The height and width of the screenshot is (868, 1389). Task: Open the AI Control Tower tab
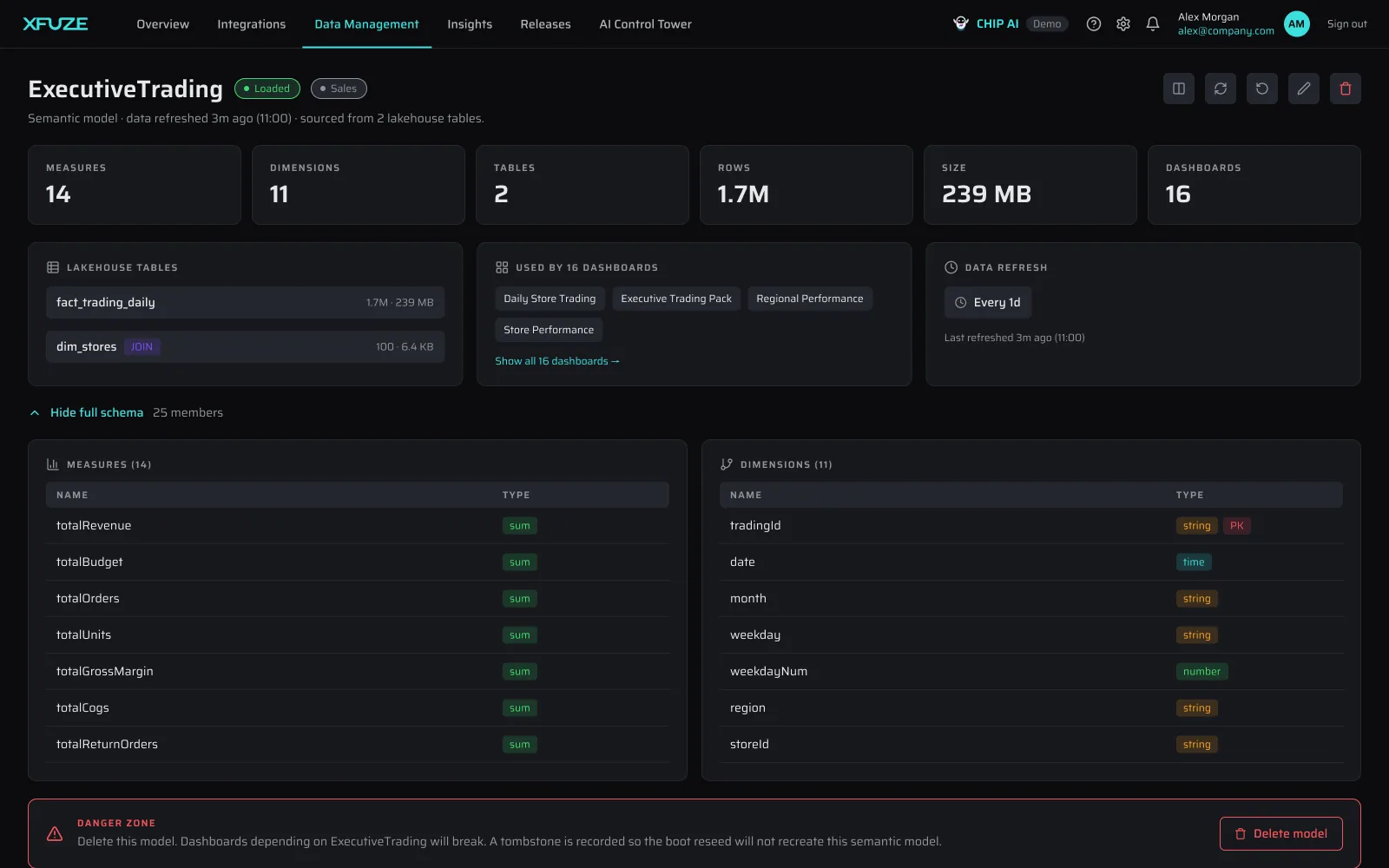(x=645, y=24)
